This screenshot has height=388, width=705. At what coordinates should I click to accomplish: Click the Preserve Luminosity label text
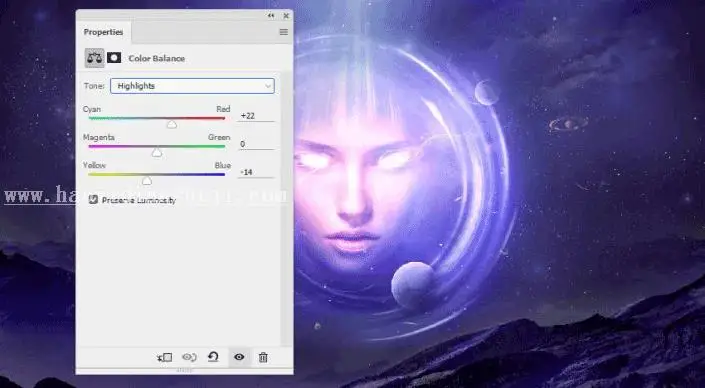point(139,201)
